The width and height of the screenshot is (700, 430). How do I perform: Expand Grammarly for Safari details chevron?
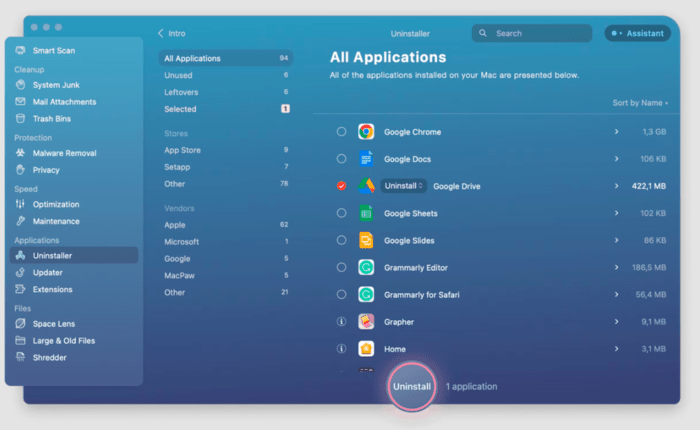coord(617,295)
